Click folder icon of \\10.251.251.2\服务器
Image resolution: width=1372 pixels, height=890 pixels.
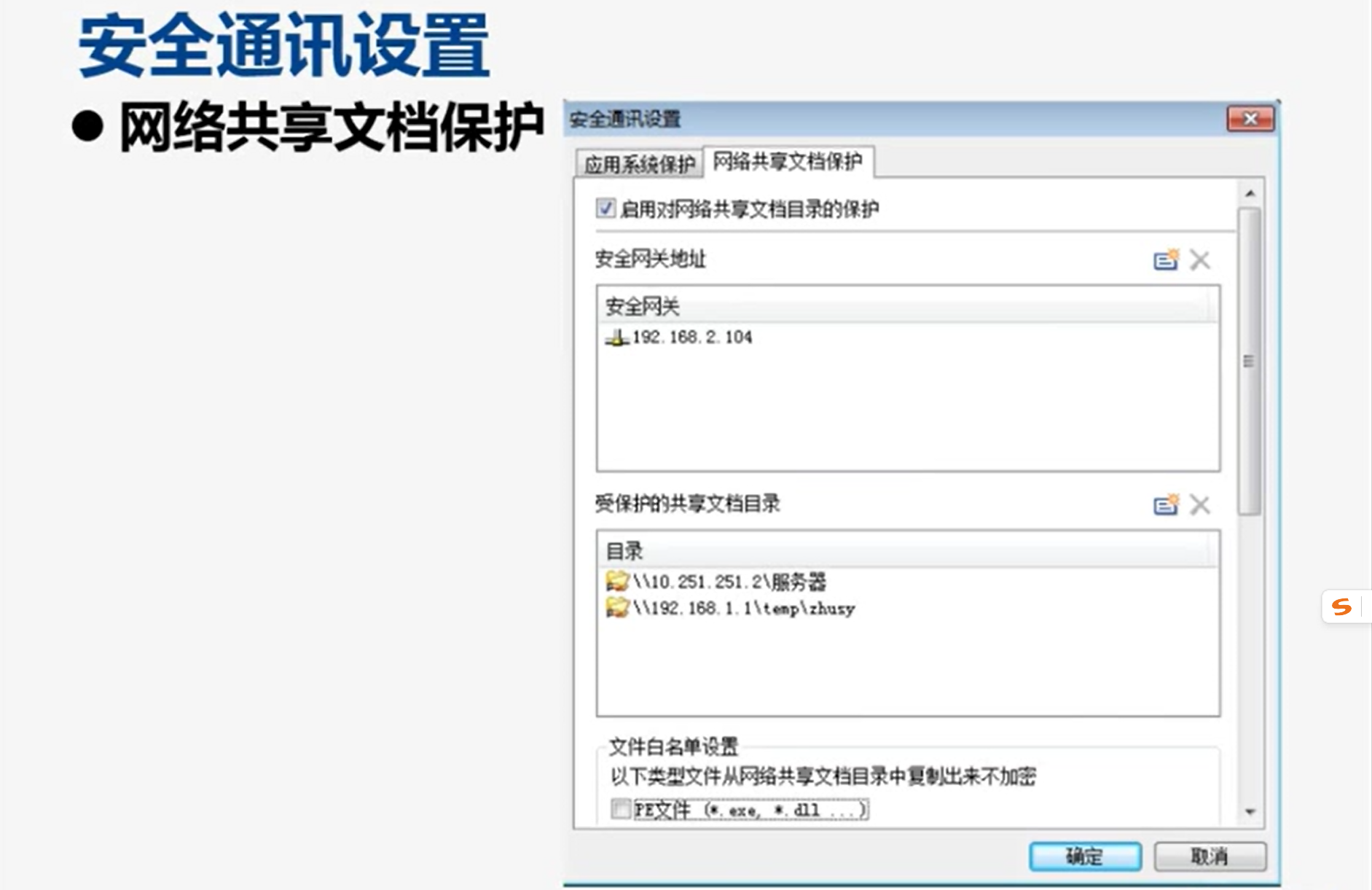click(x=617, y=582)
